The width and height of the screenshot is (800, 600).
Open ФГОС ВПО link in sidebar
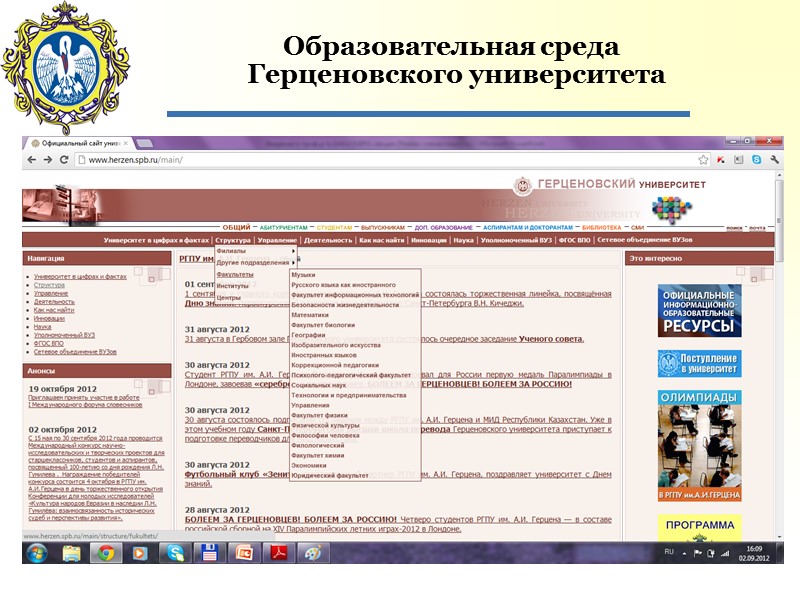[48, 343]
